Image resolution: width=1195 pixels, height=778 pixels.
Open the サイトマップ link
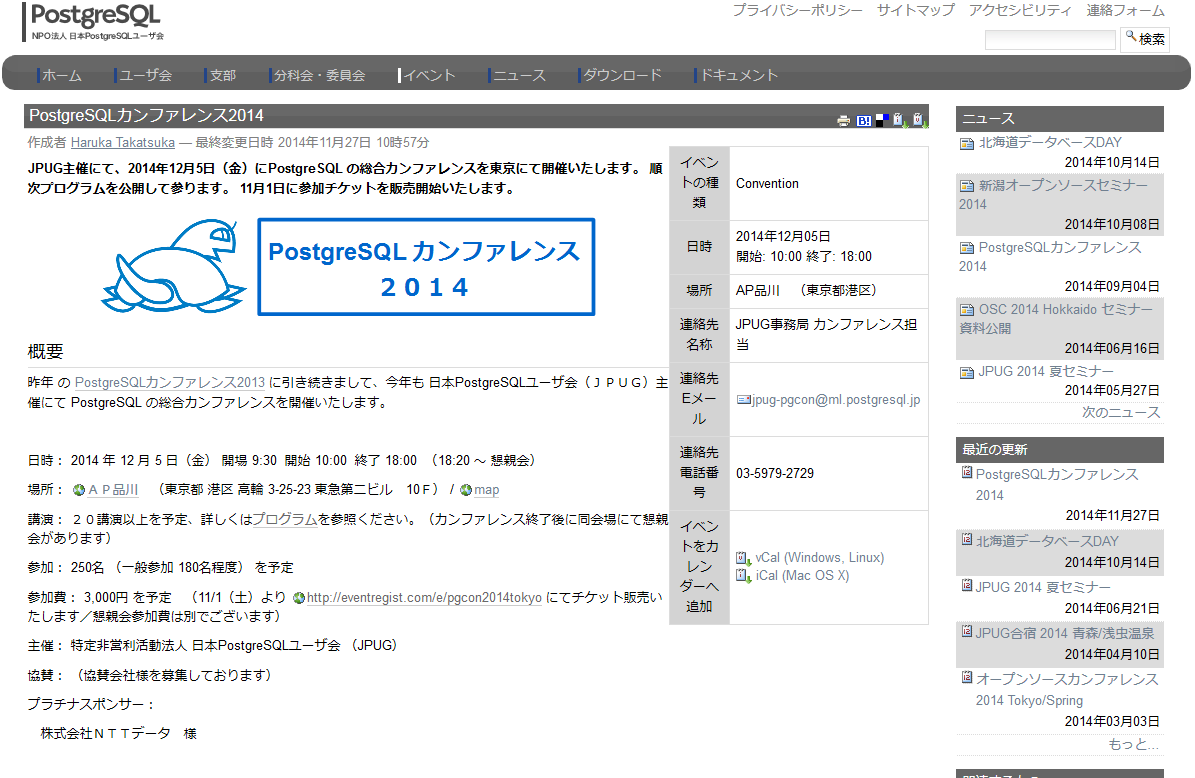915,11
